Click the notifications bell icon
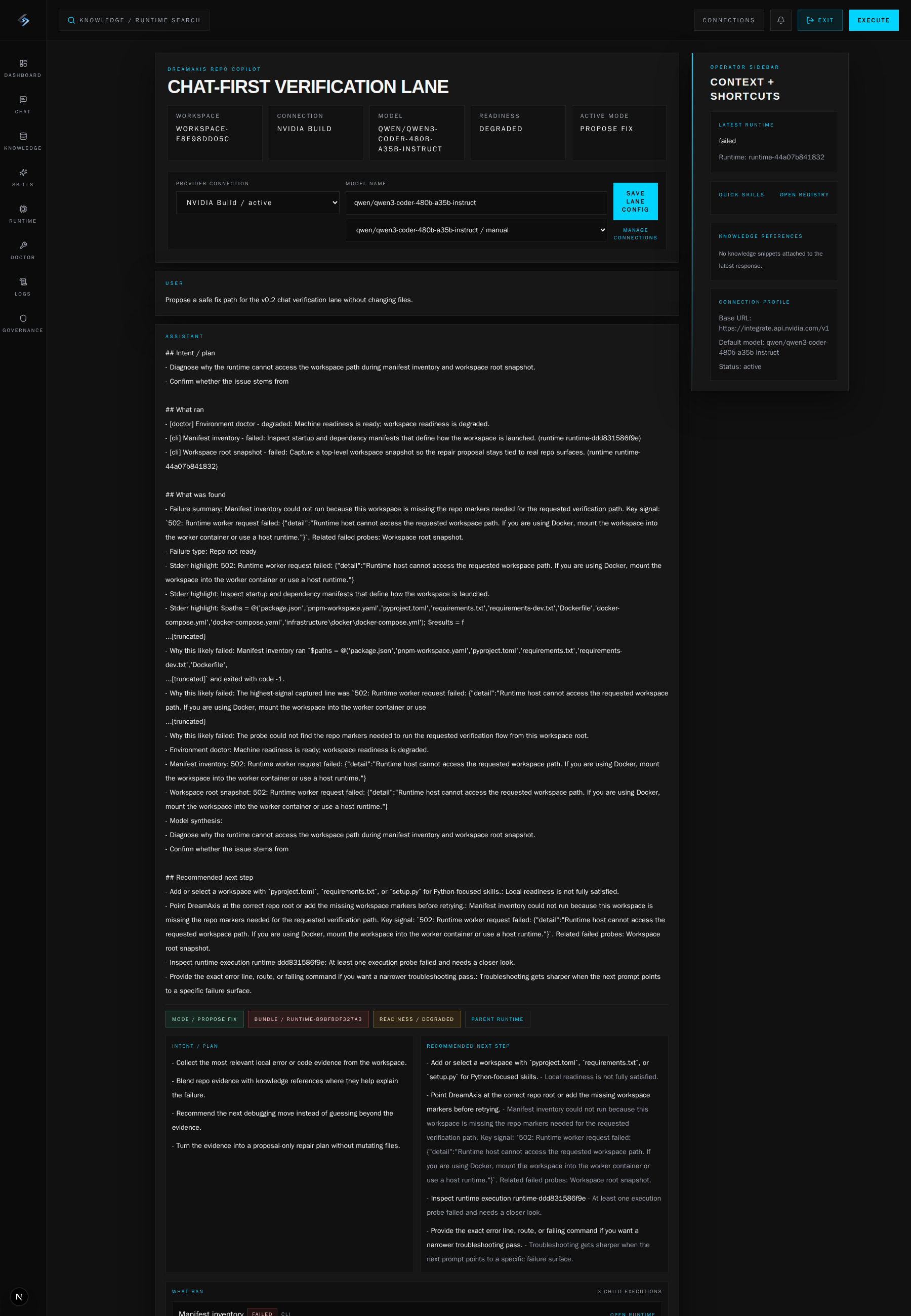Image resolution: width=911 pixels, height=1316 pixels. point(780,20)
